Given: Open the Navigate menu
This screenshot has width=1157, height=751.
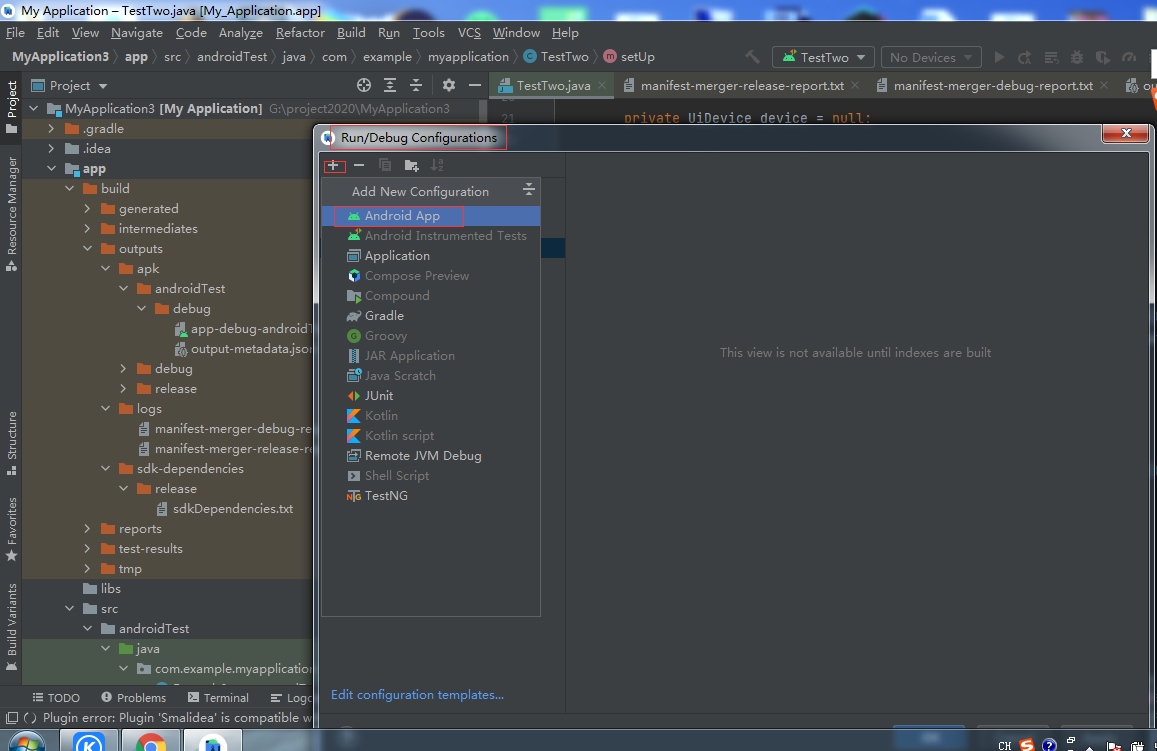Looking at the screenshot, I should click(x=137, y=32).
